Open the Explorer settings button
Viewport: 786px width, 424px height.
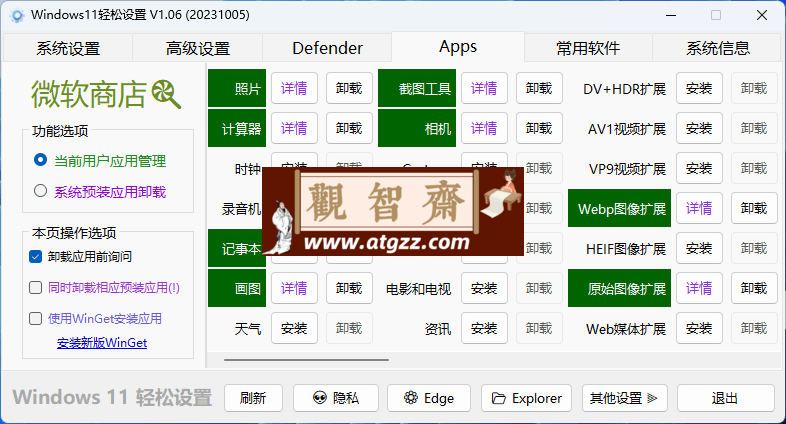coord(526,398)
